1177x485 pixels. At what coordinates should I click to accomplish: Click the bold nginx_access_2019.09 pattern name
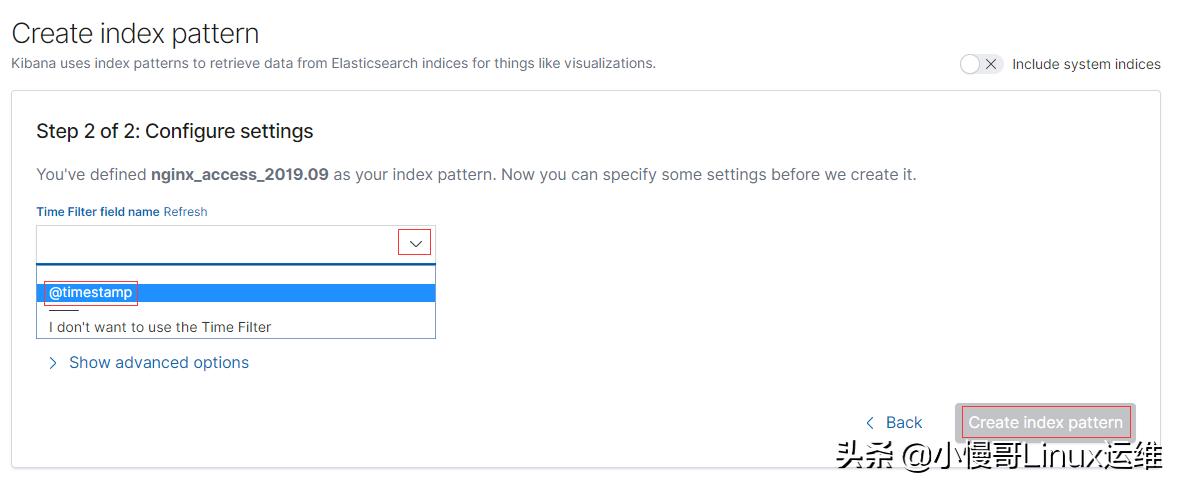click(240, 174)
